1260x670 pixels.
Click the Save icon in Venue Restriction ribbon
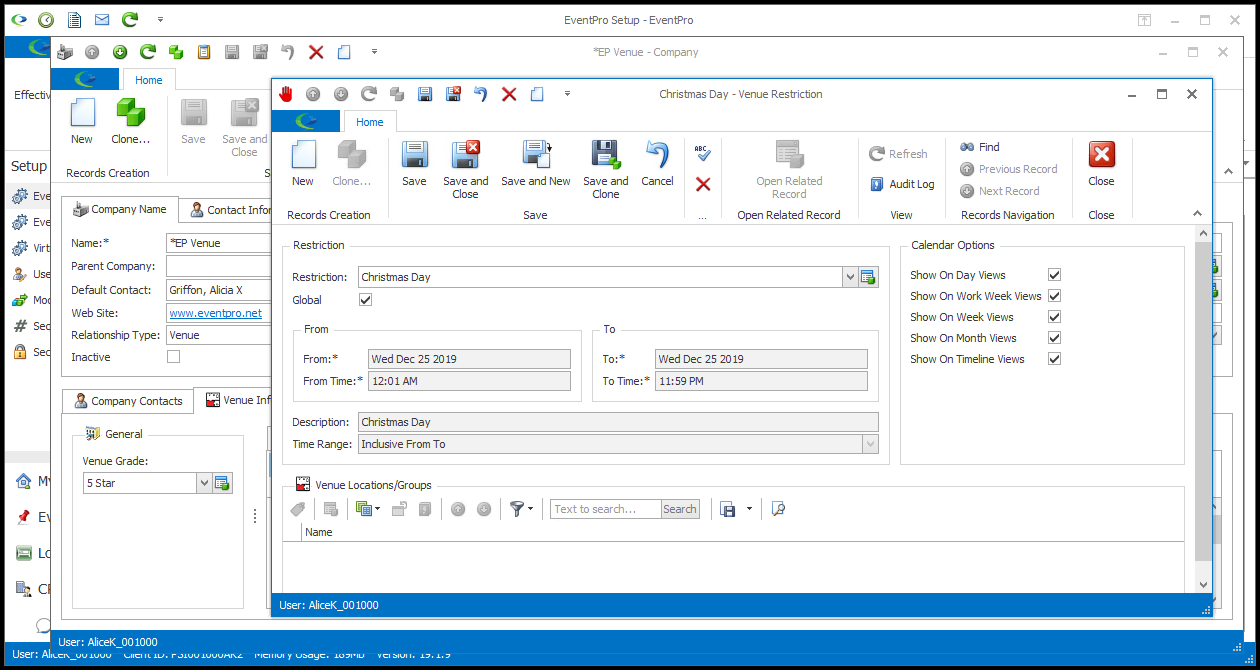pos(414,163)
